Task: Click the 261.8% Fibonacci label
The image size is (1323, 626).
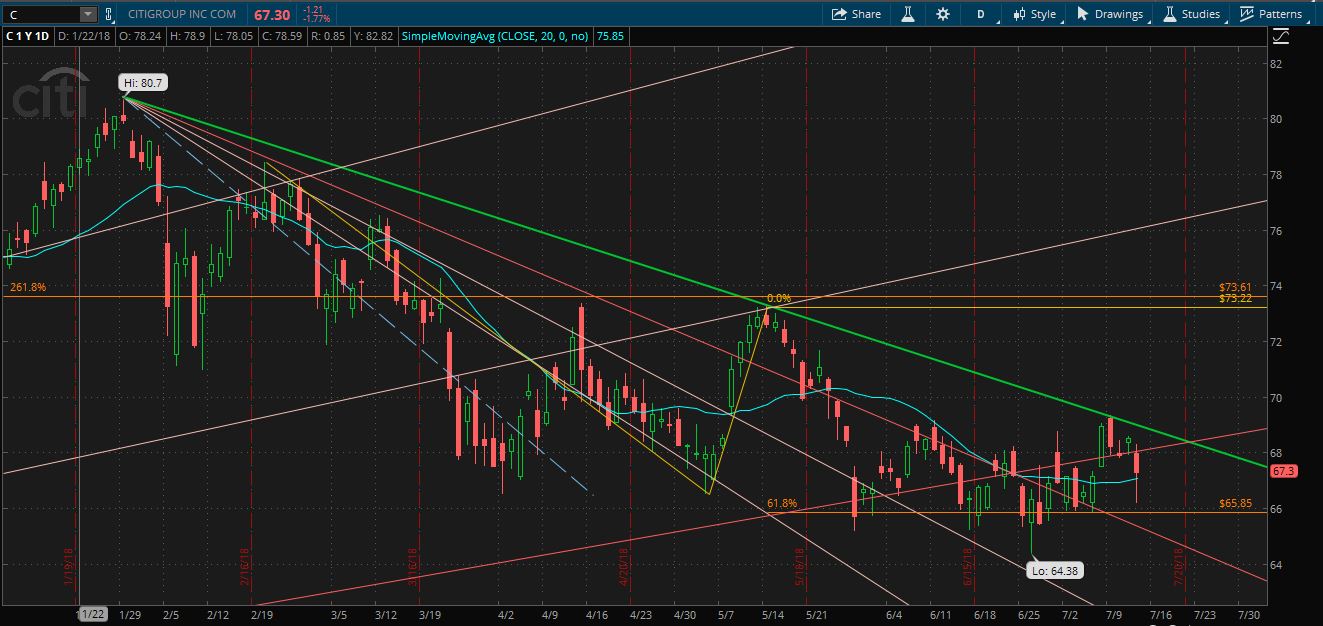Action: coord(28,287)
